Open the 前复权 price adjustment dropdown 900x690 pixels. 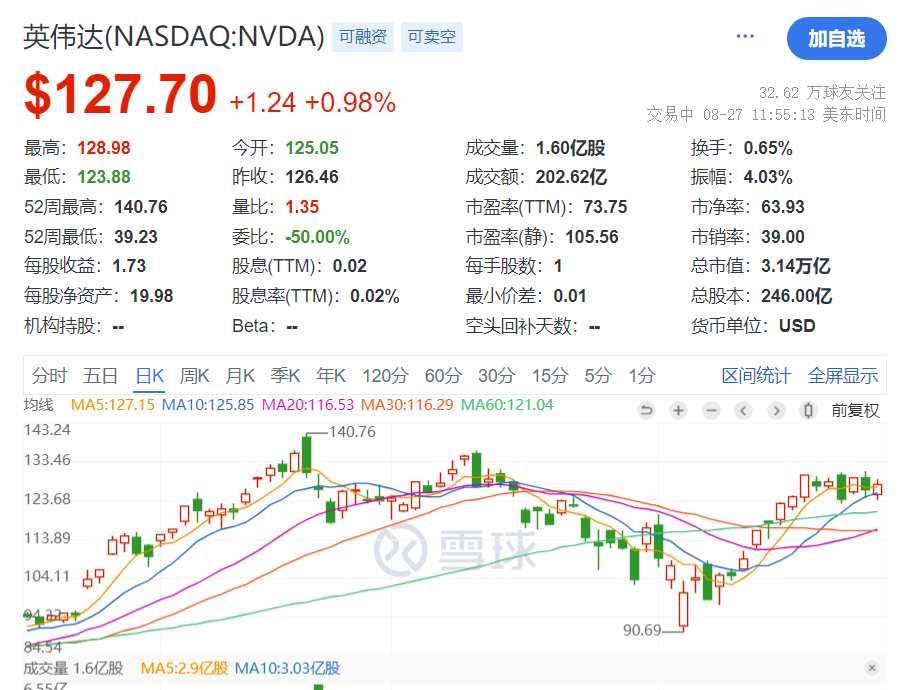click(x=855, y=410)
